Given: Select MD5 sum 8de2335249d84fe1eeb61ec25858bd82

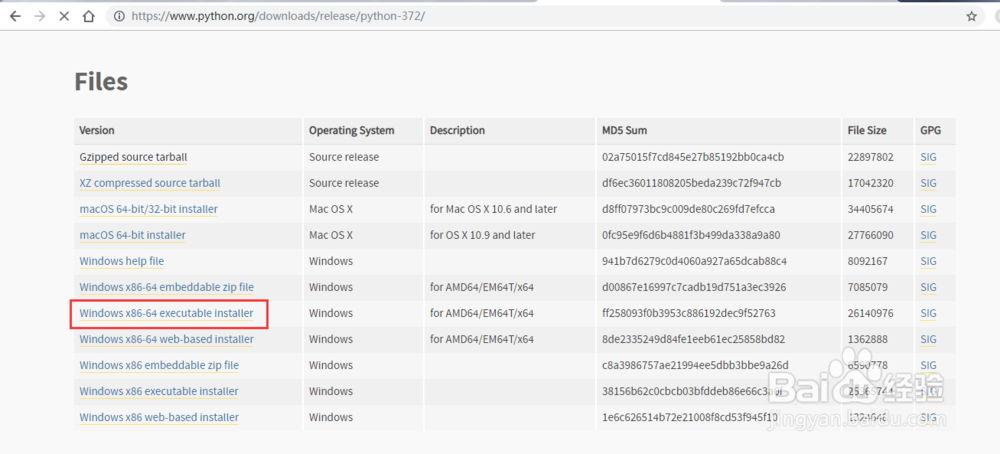Looking at the screenshot, I should [693, 339].
